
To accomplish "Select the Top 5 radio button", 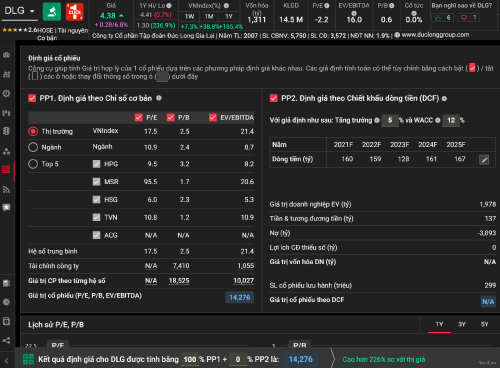I will 33,164.
